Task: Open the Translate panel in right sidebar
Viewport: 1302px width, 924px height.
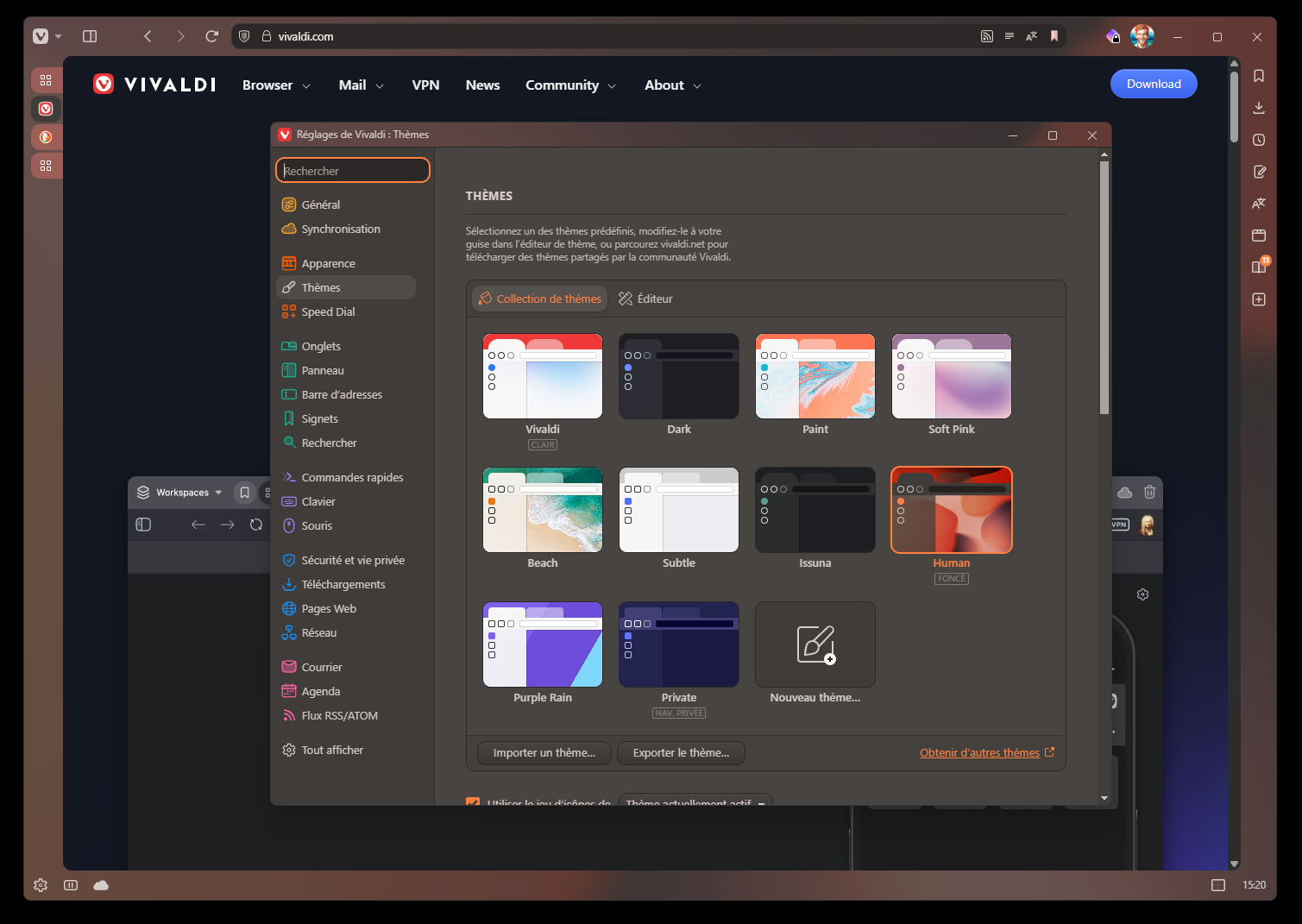Action: click(x=1259, y=204)
